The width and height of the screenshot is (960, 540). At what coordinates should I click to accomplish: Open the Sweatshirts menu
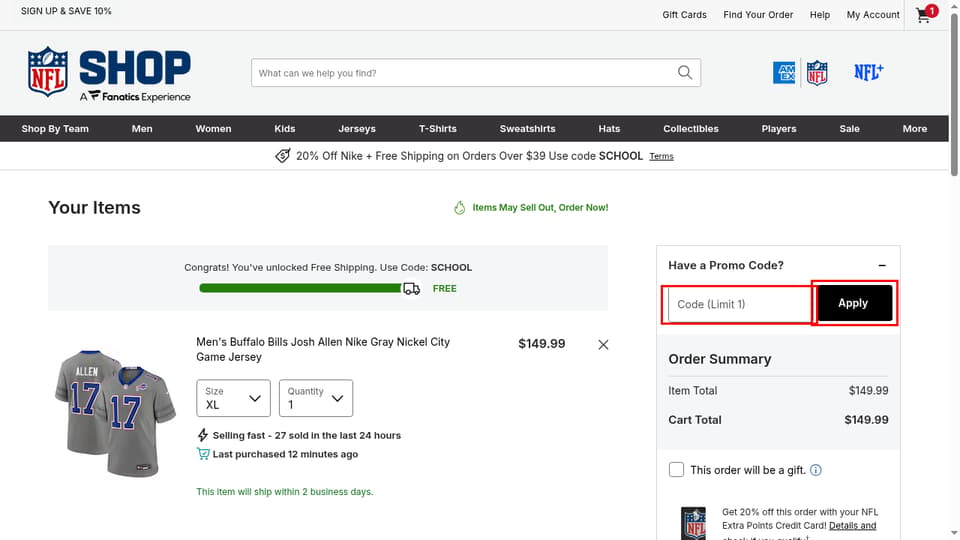[527, 129]
